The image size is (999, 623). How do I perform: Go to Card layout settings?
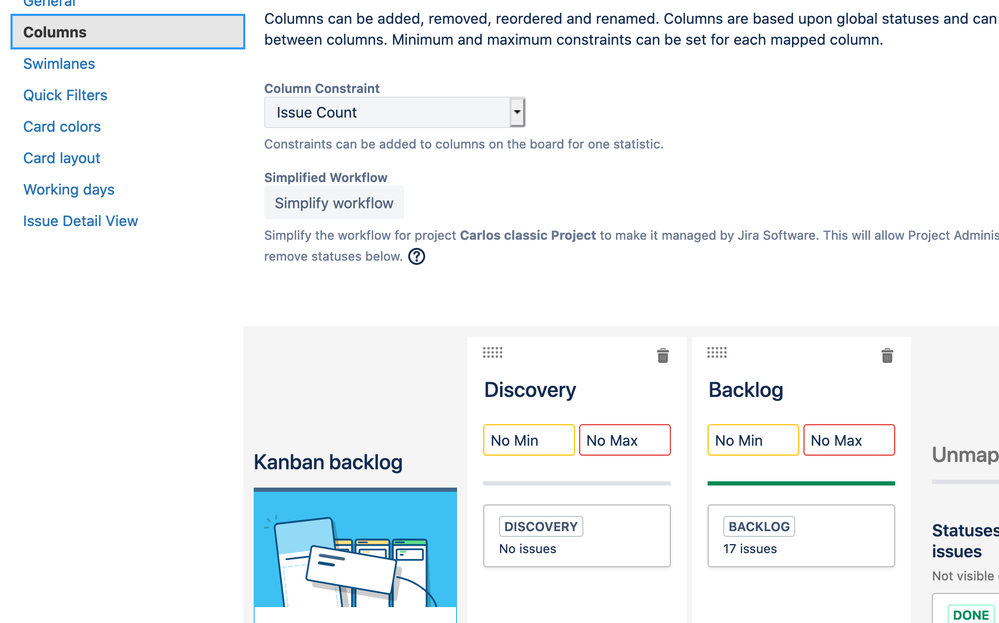pos(62,158)
